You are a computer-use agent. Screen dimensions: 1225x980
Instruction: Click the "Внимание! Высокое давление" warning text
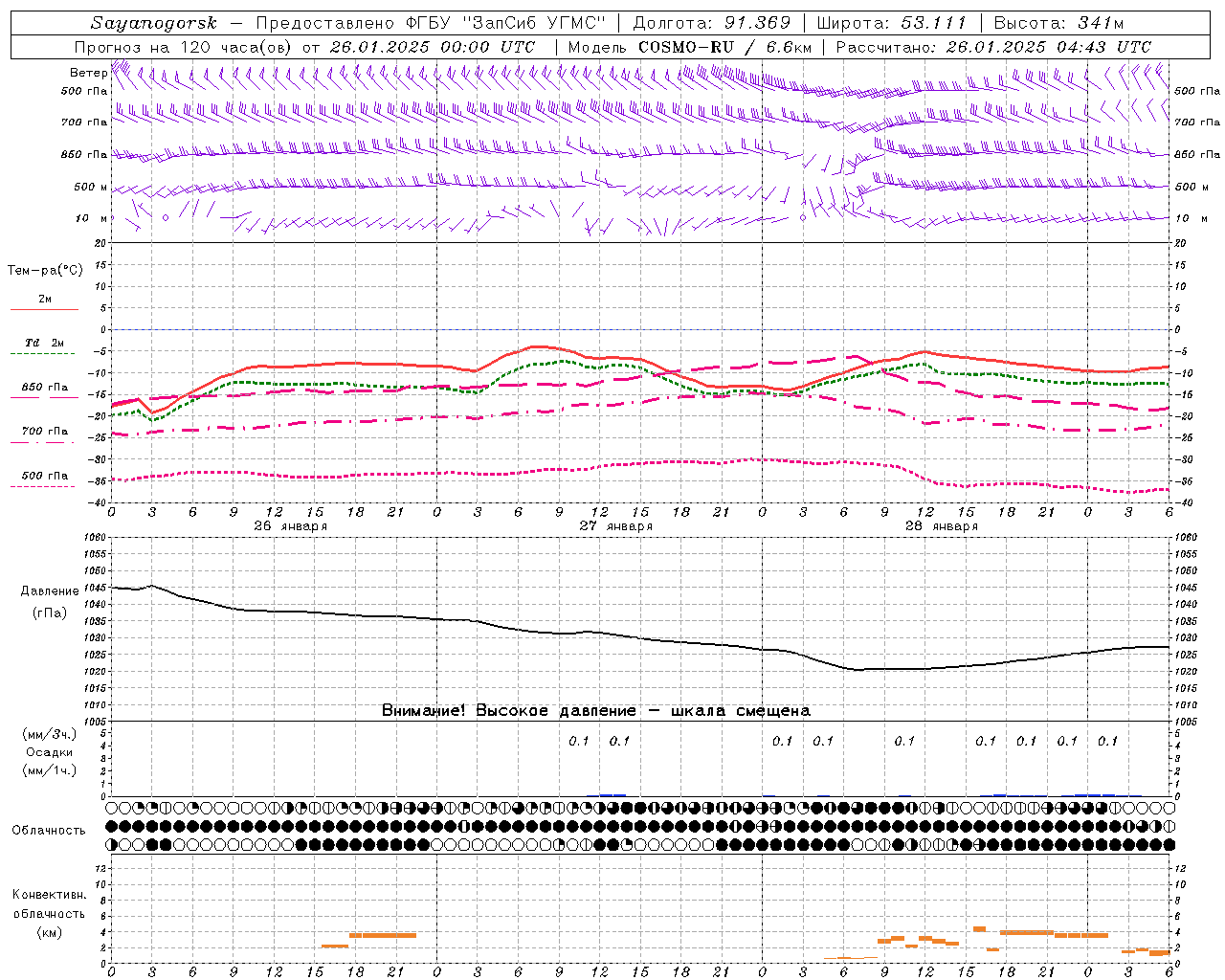click(x=509, y=711)
